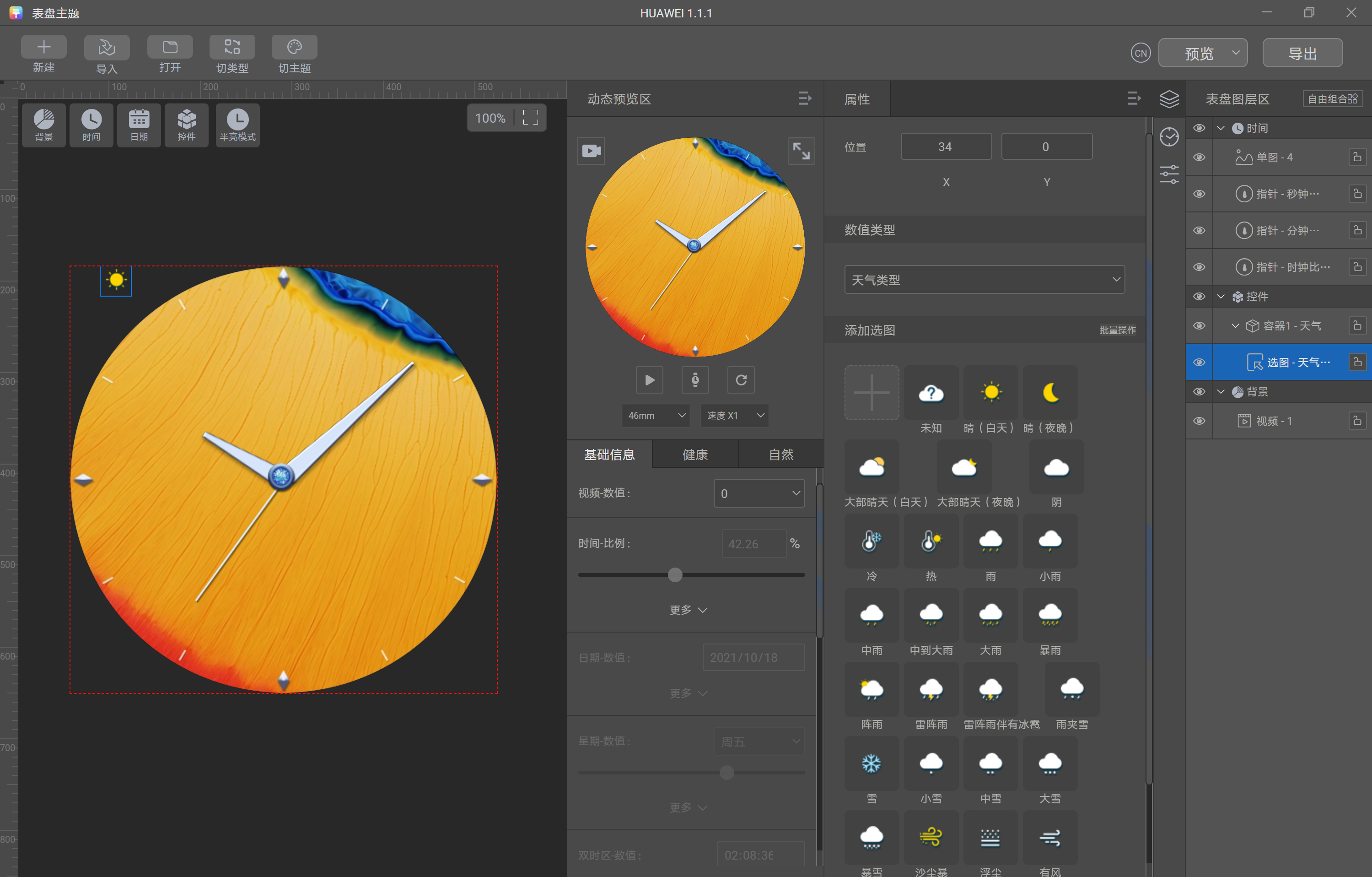The image size is (1372, 877).
Task: Select the 半亮模式 canvas tool
Action: (237, 125)
